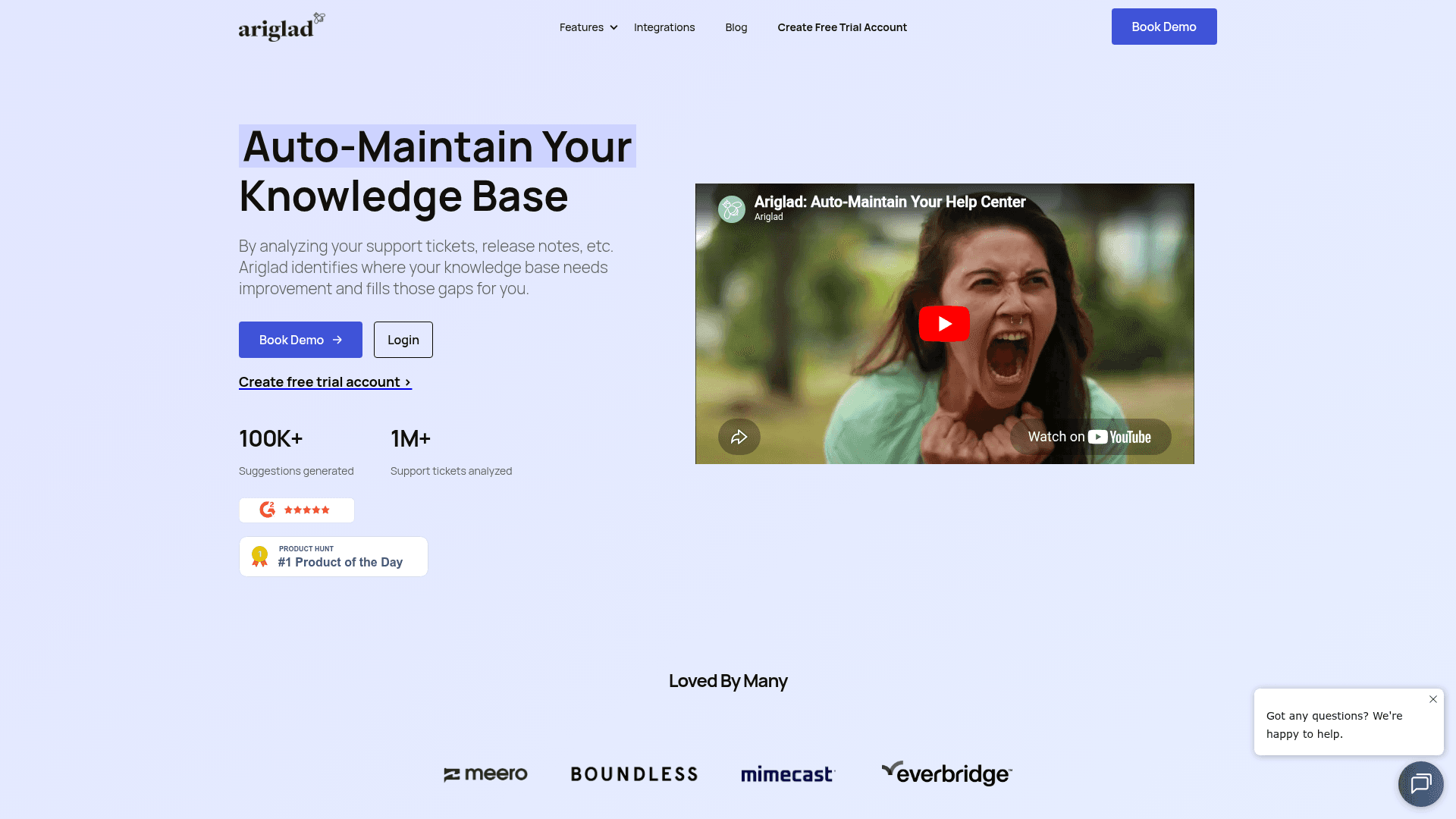Click the Loved By Many heading
Screen dimensions: 1456x819
tap(728, 681)
